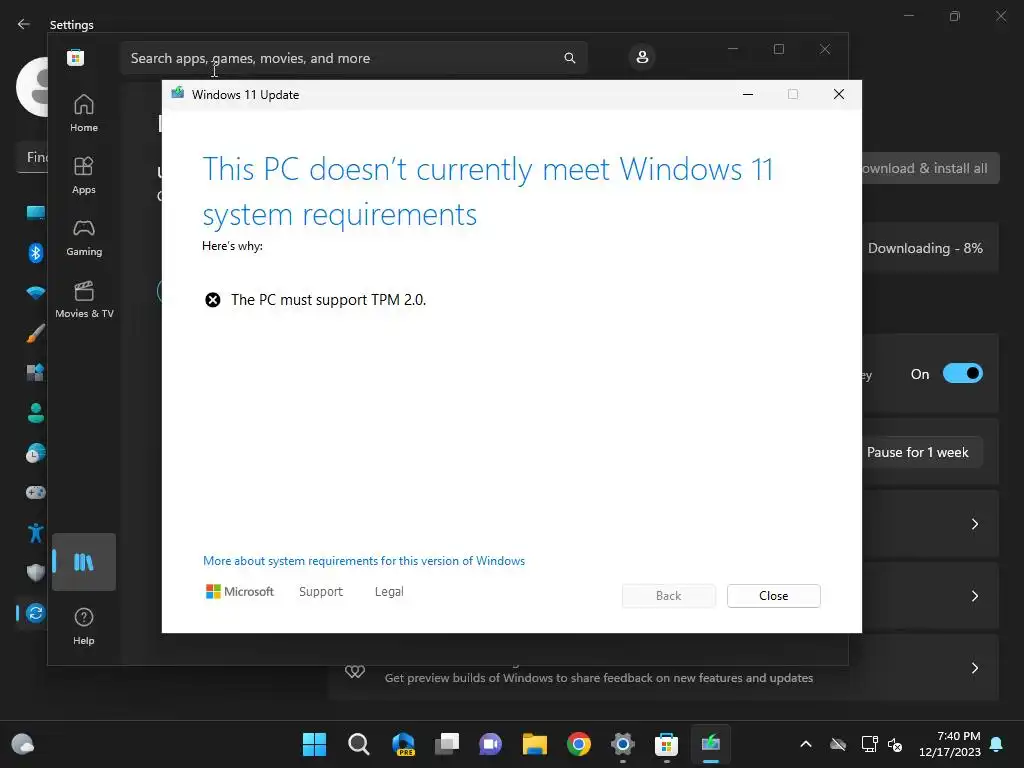
Task: Open Accounts in Settings sidebar
Action: 35,413
